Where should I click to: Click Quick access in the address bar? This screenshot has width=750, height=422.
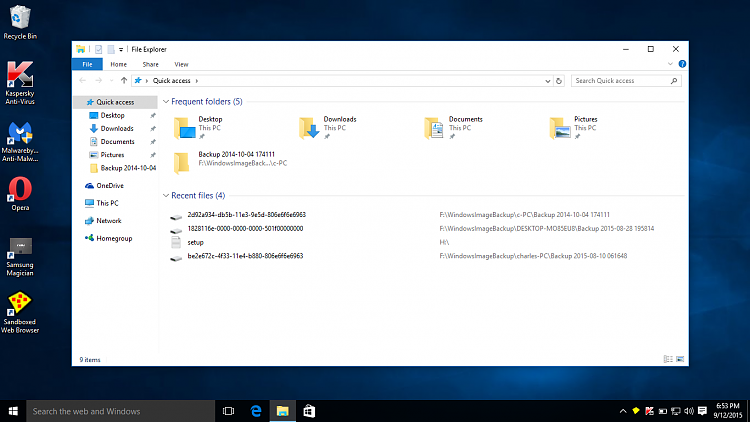pyautogui.click(x=171, y=80)
